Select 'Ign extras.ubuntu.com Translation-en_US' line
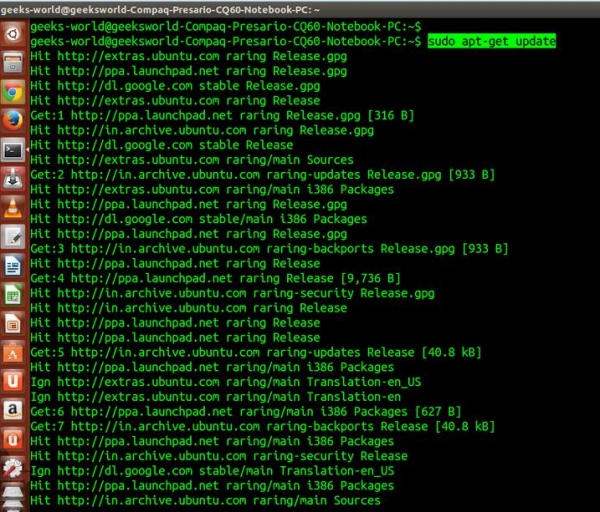 [226, 382]
